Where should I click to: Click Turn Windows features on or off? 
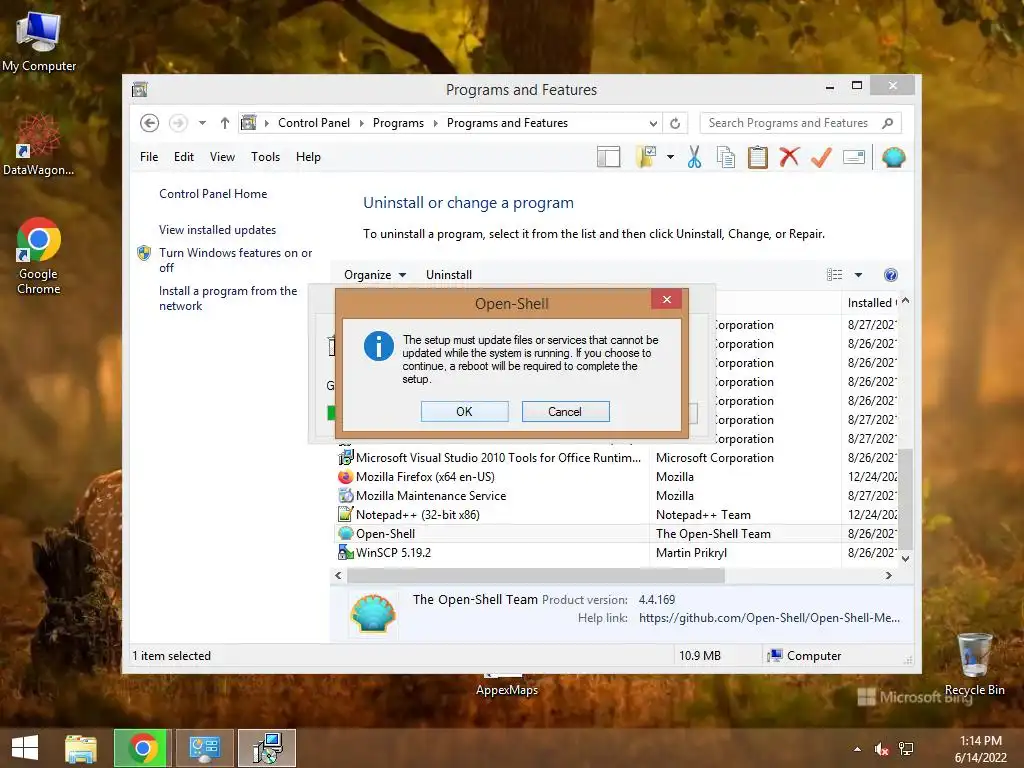236,260
